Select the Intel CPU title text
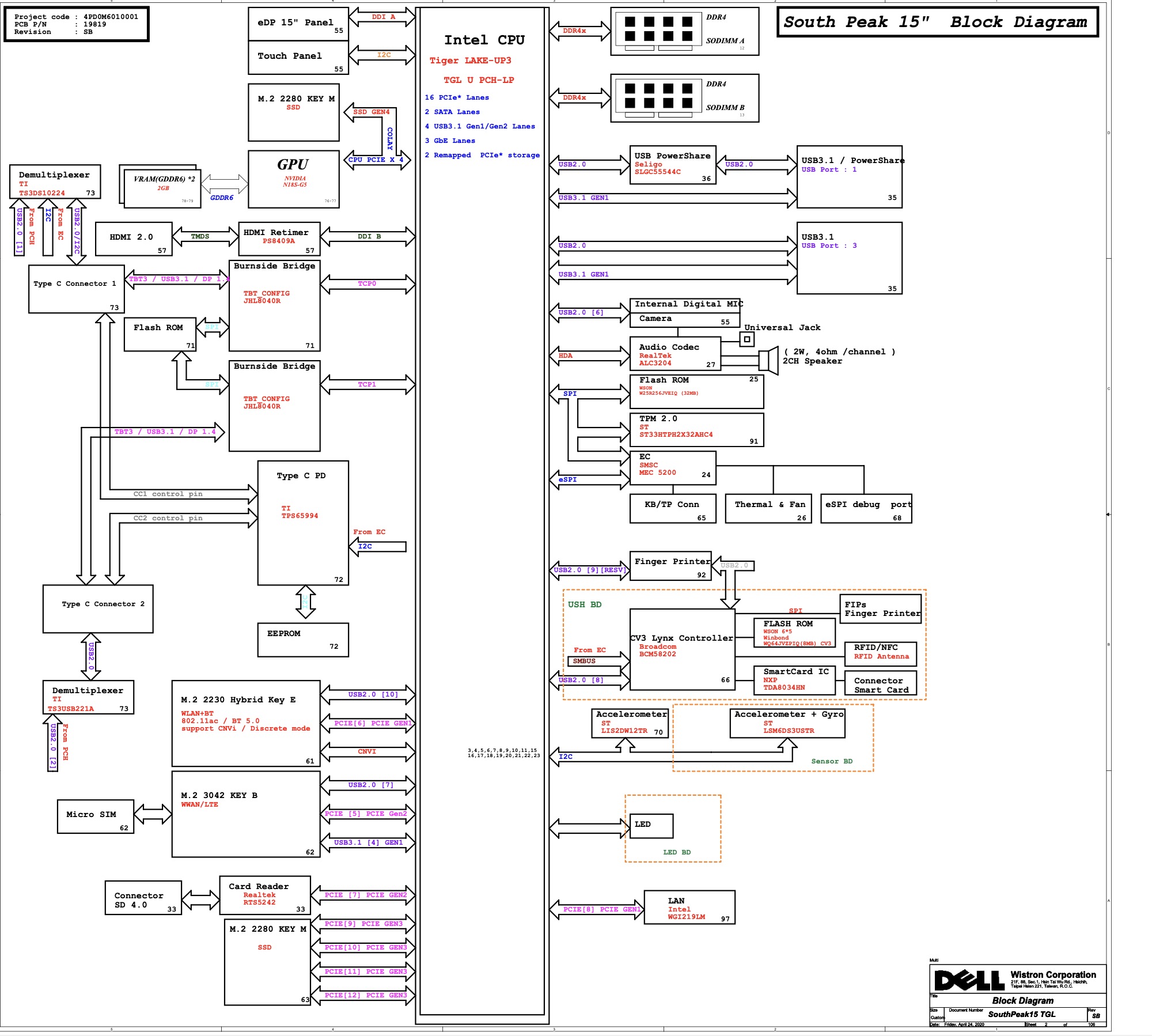Screen dimensions: 1152x1036 pyautogui.click(x=484, y=40)
